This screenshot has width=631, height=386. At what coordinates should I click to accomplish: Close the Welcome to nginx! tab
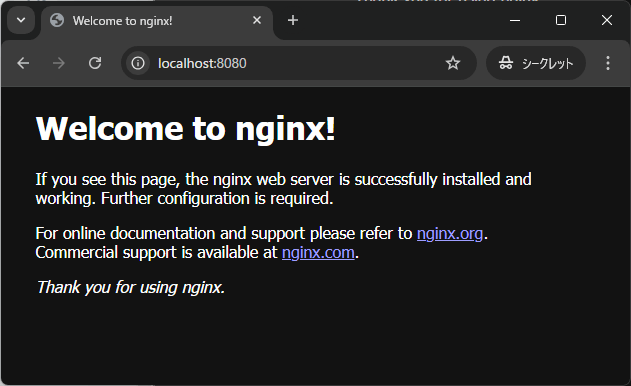[257, 20]
